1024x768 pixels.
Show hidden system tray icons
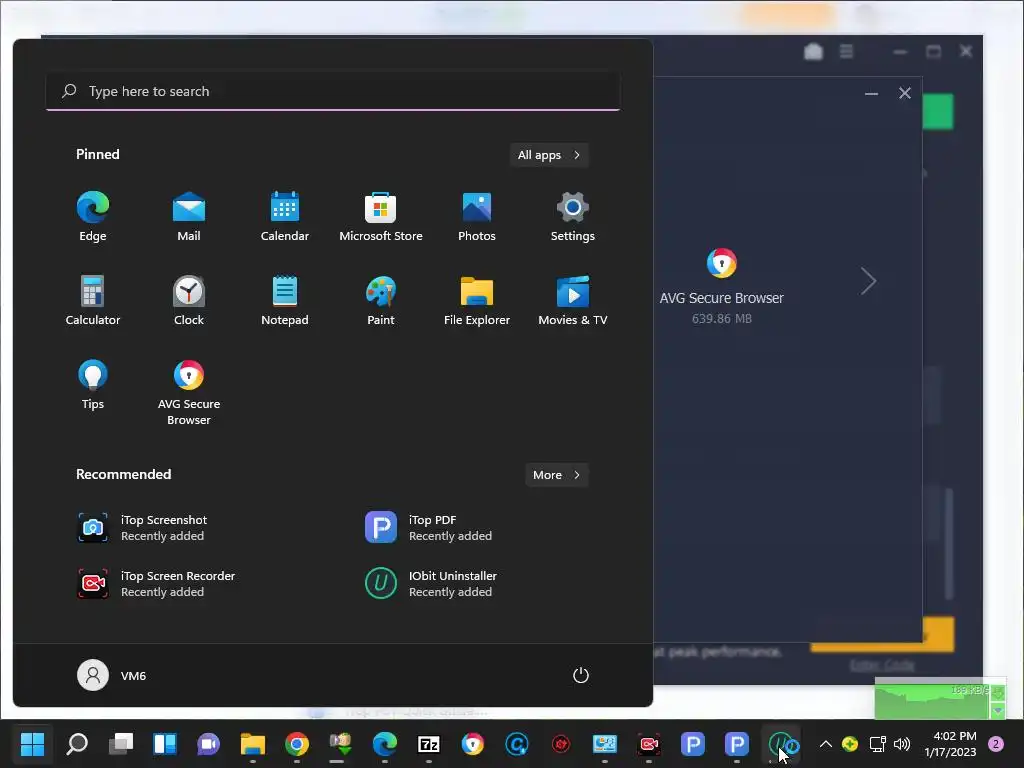coord(825,744)
